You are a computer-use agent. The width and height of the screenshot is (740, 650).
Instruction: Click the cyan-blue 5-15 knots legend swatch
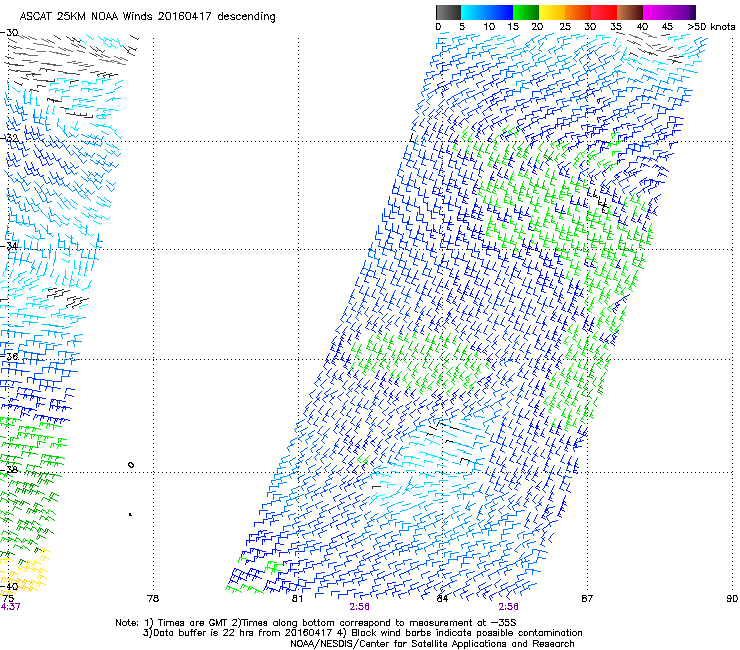click(x=487, y=12)
